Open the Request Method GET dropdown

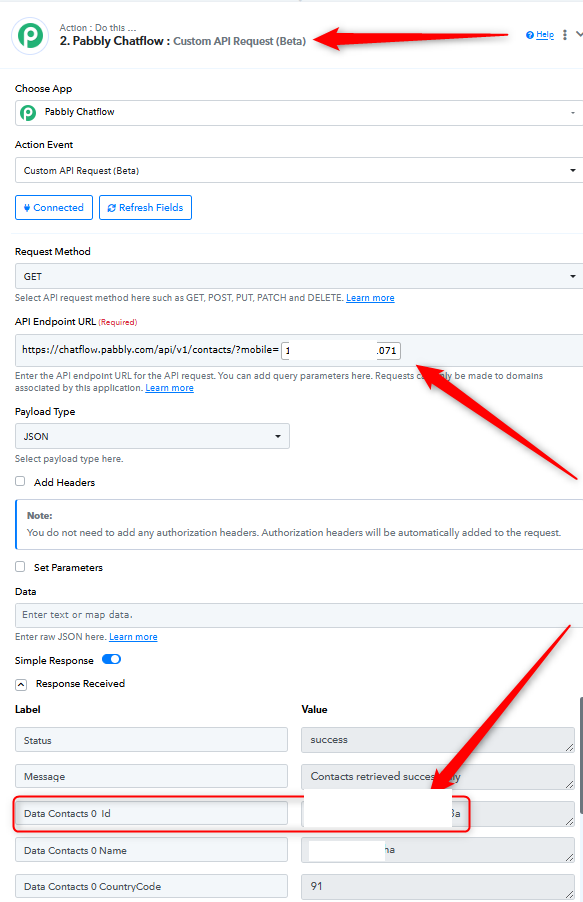(x=299, y=276)
